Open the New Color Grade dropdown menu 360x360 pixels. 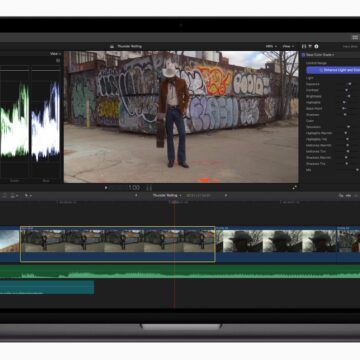pyautogui.click(x=320, y=55)
